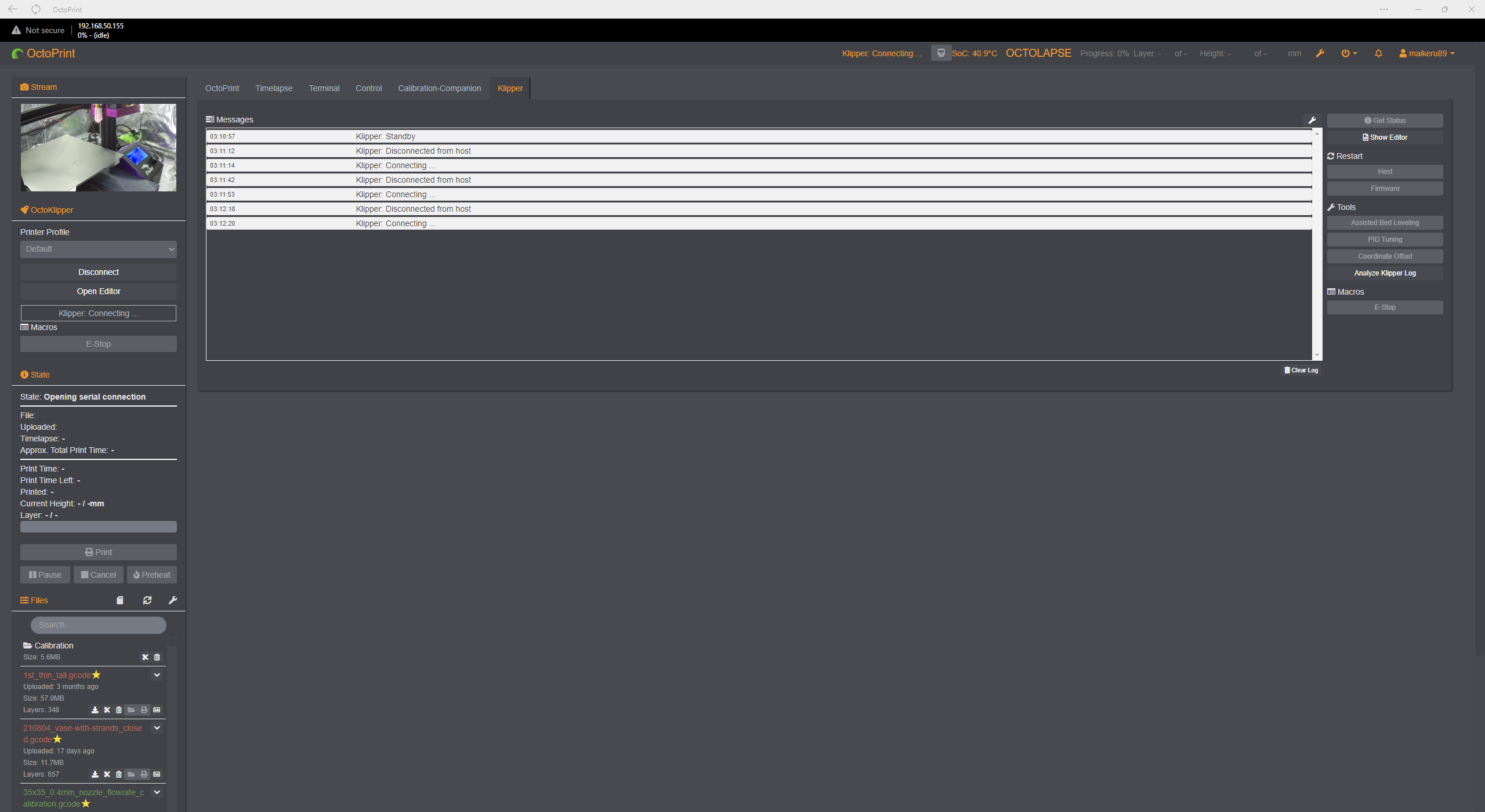Unstar the 1st_thin_tall.gcode favorite star
1485x812 pixels.
[x=96, y=675]
